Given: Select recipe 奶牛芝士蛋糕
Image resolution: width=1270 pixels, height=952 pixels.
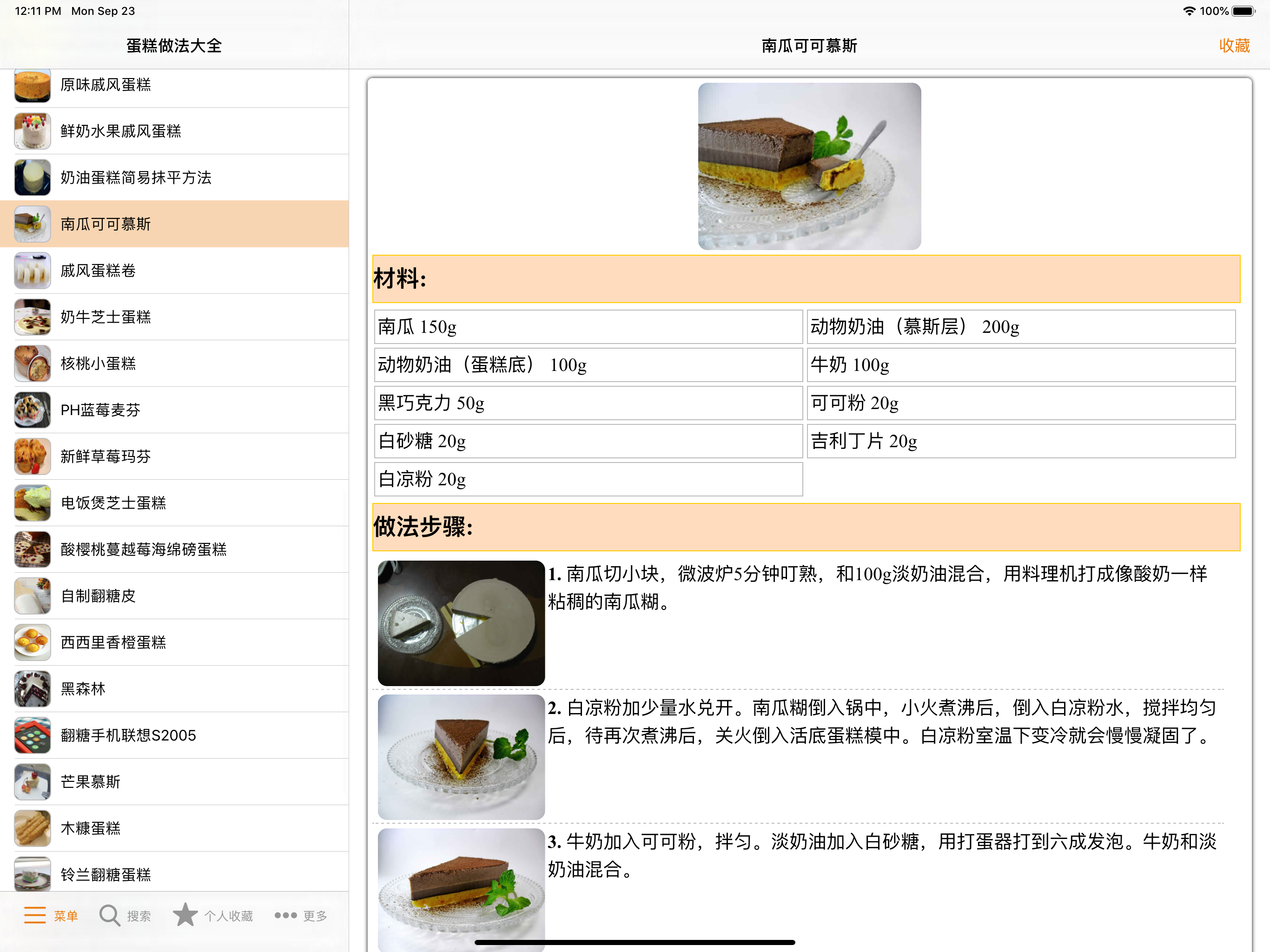Looking at the screenshot, I should point(106,317).
